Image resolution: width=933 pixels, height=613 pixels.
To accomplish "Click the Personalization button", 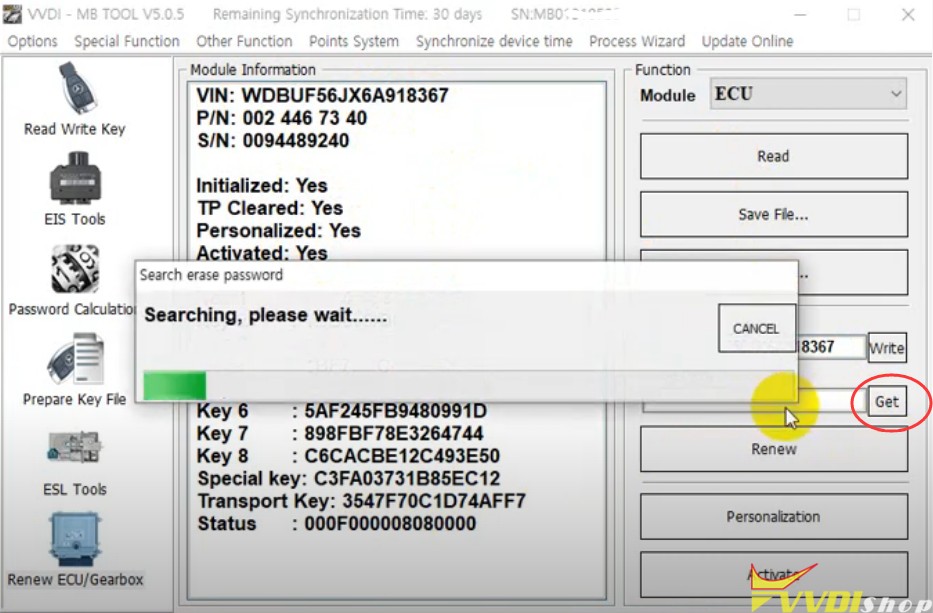I will click(x=774, y=517).
